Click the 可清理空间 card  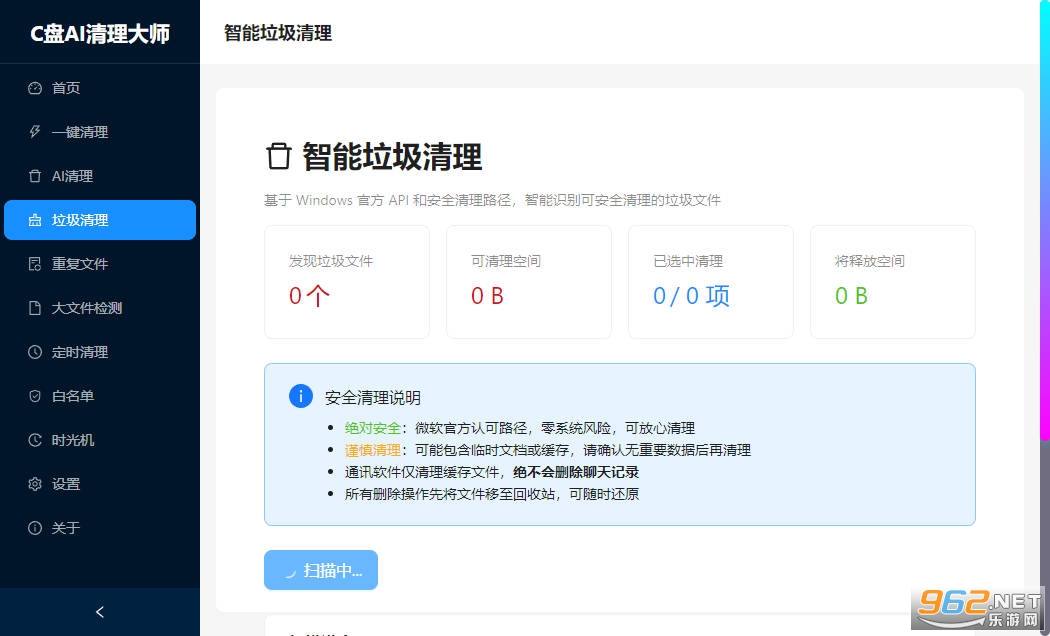click(x=529, y=282)
